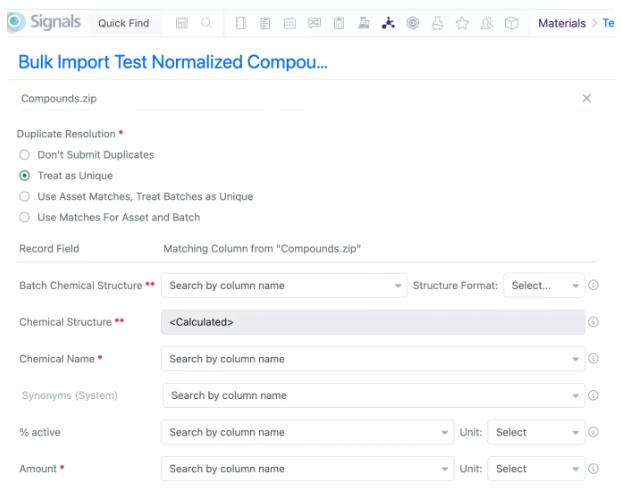Viewport: 621px width, 500px height.
Task: Show info for Chemical Structure field
Action: [x=593, y=322]
